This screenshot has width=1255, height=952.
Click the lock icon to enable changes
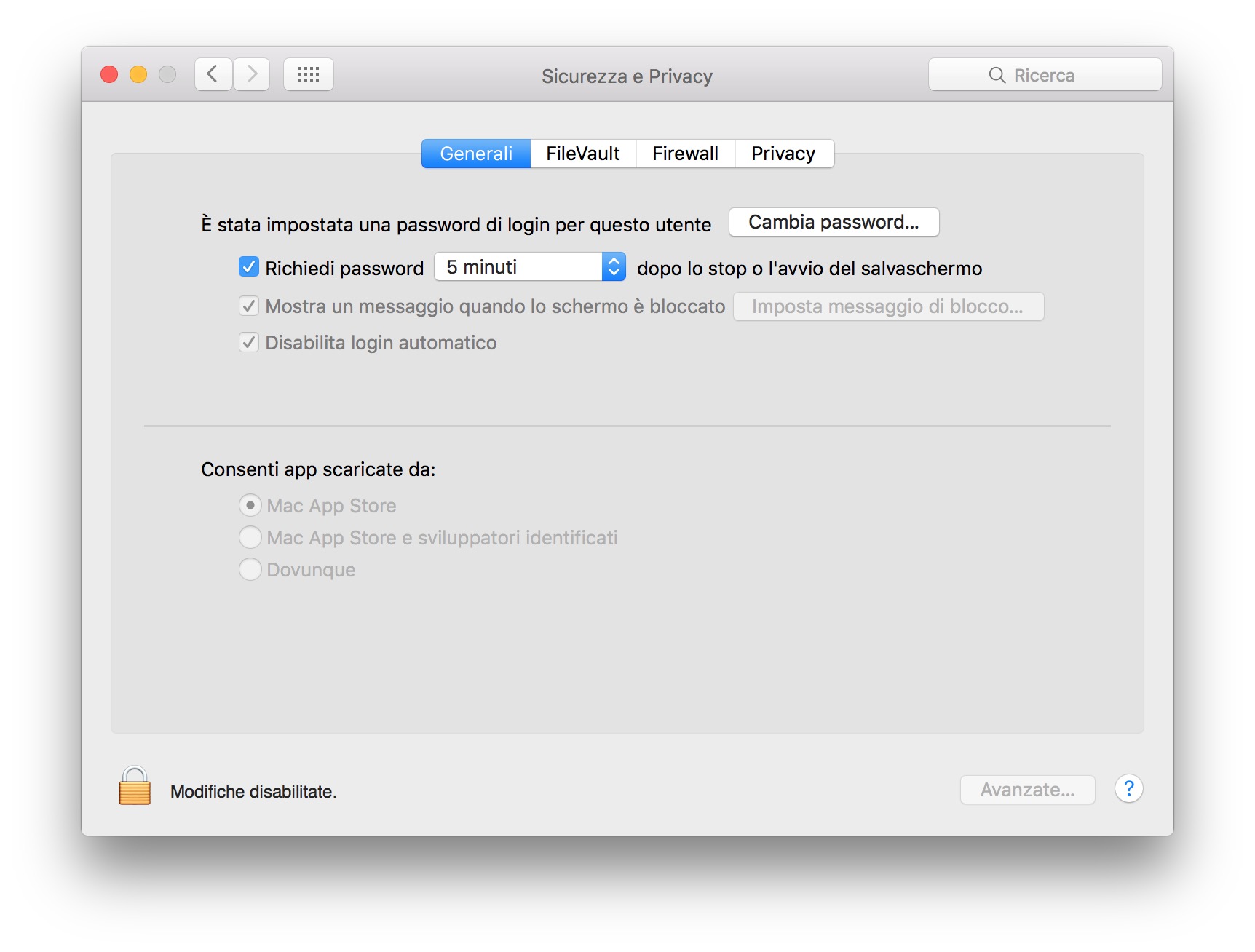(135, 786)
